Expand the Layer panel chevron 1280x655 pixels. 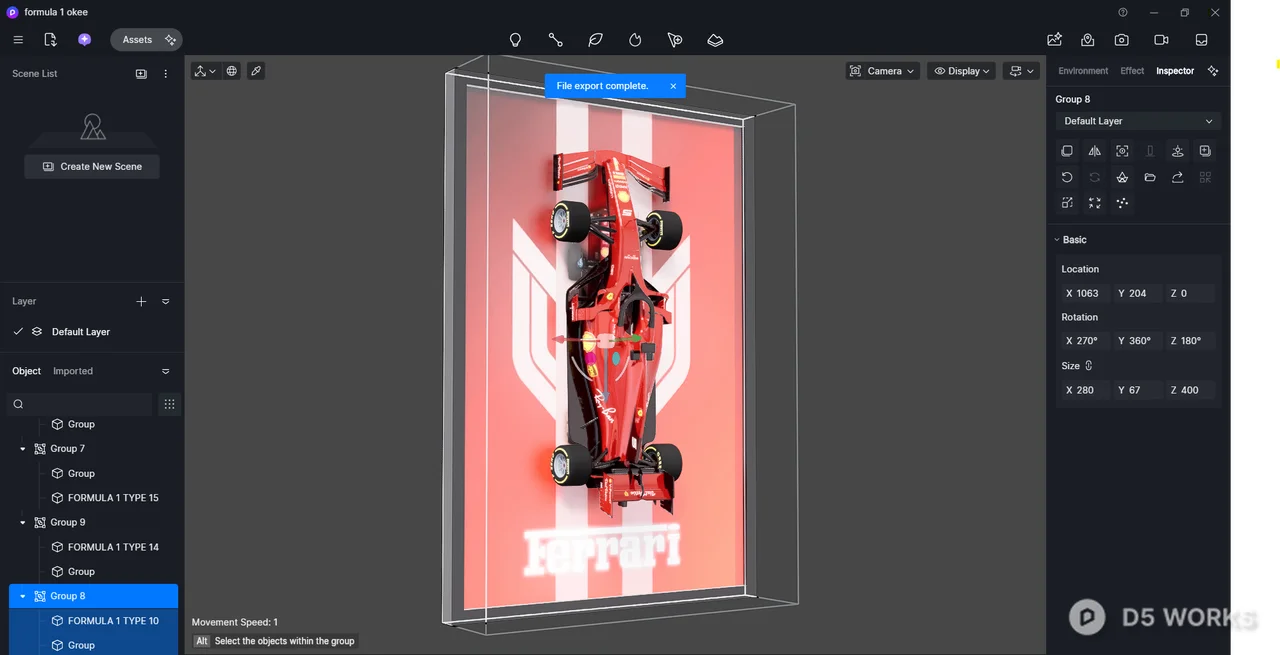point(165,301)
